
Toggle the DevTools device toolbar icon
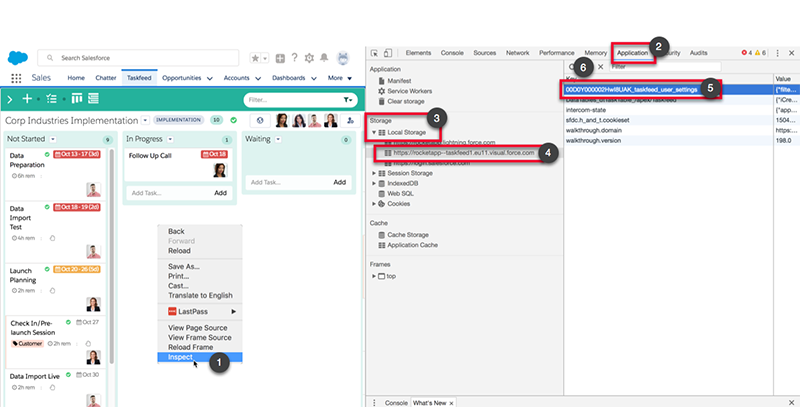(x=388, y=53)
